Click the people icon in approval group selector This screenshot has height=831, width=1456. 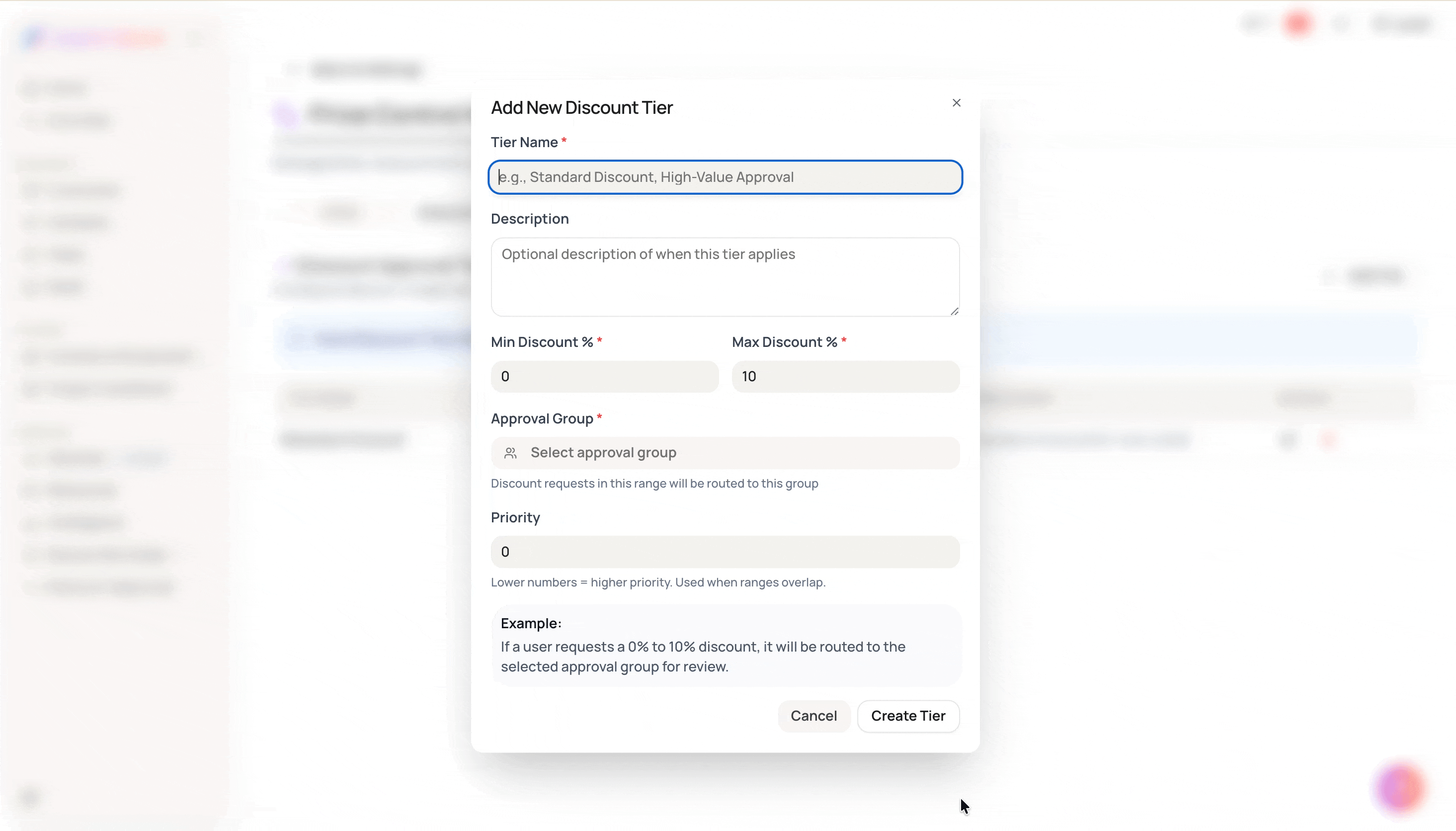[x=510, y=453]
